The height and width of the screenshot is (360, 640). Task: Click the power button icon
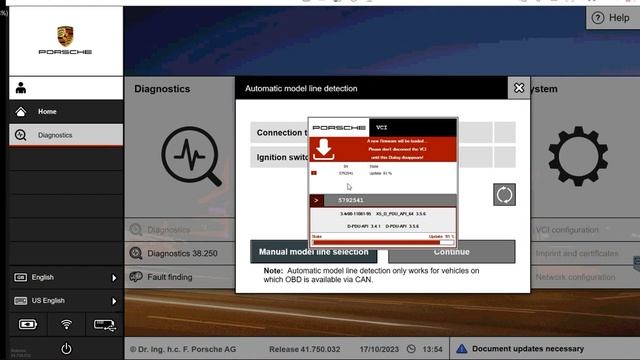[66, 349]
